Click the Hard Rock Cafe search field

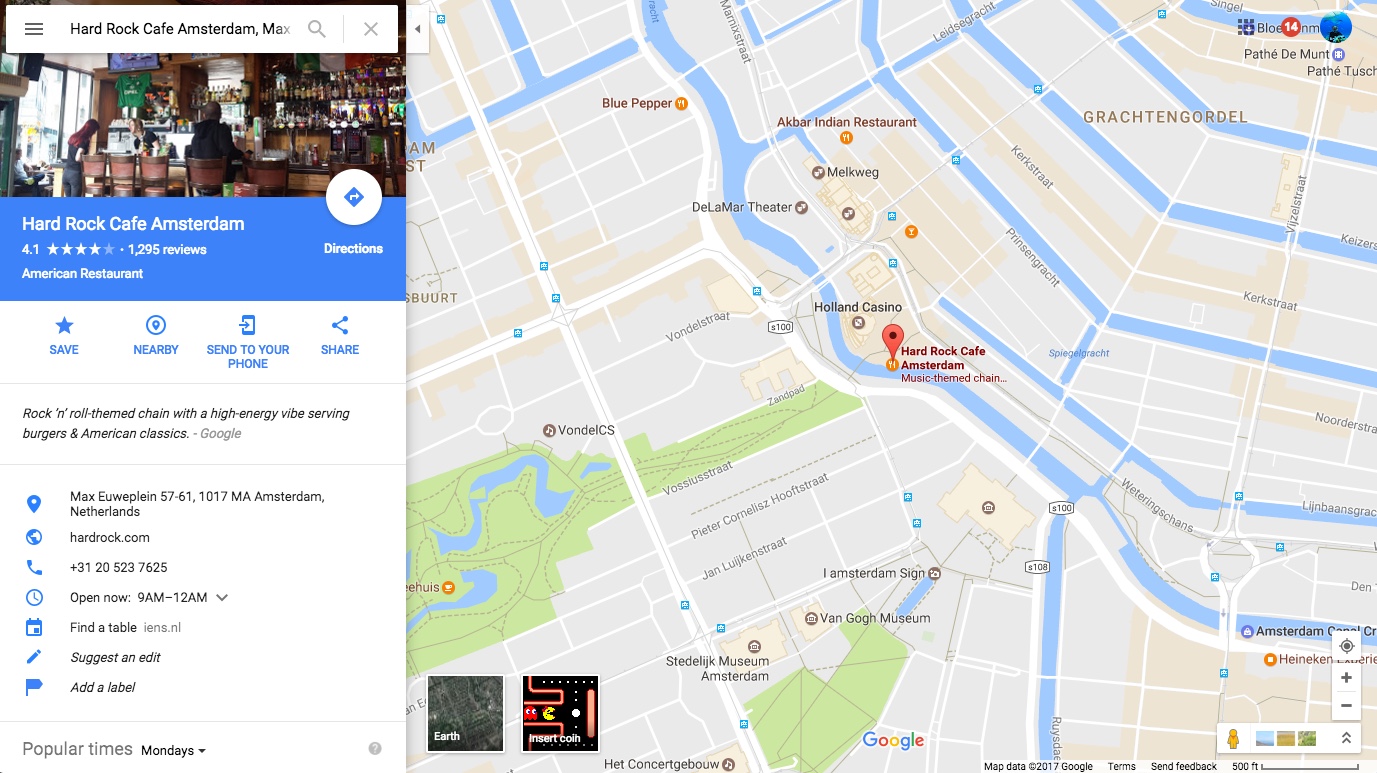(180, 29)
